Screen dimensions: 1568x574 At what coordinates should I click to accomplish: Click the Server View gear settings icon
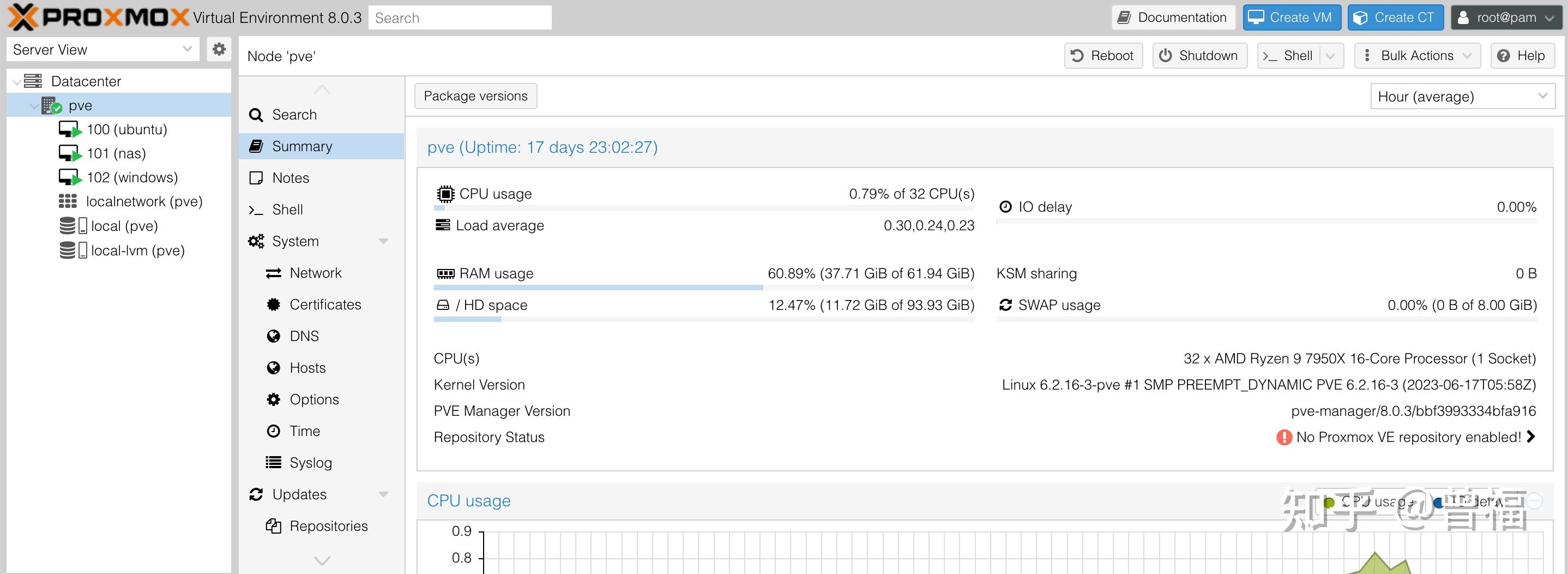click(x=219, y=49)
